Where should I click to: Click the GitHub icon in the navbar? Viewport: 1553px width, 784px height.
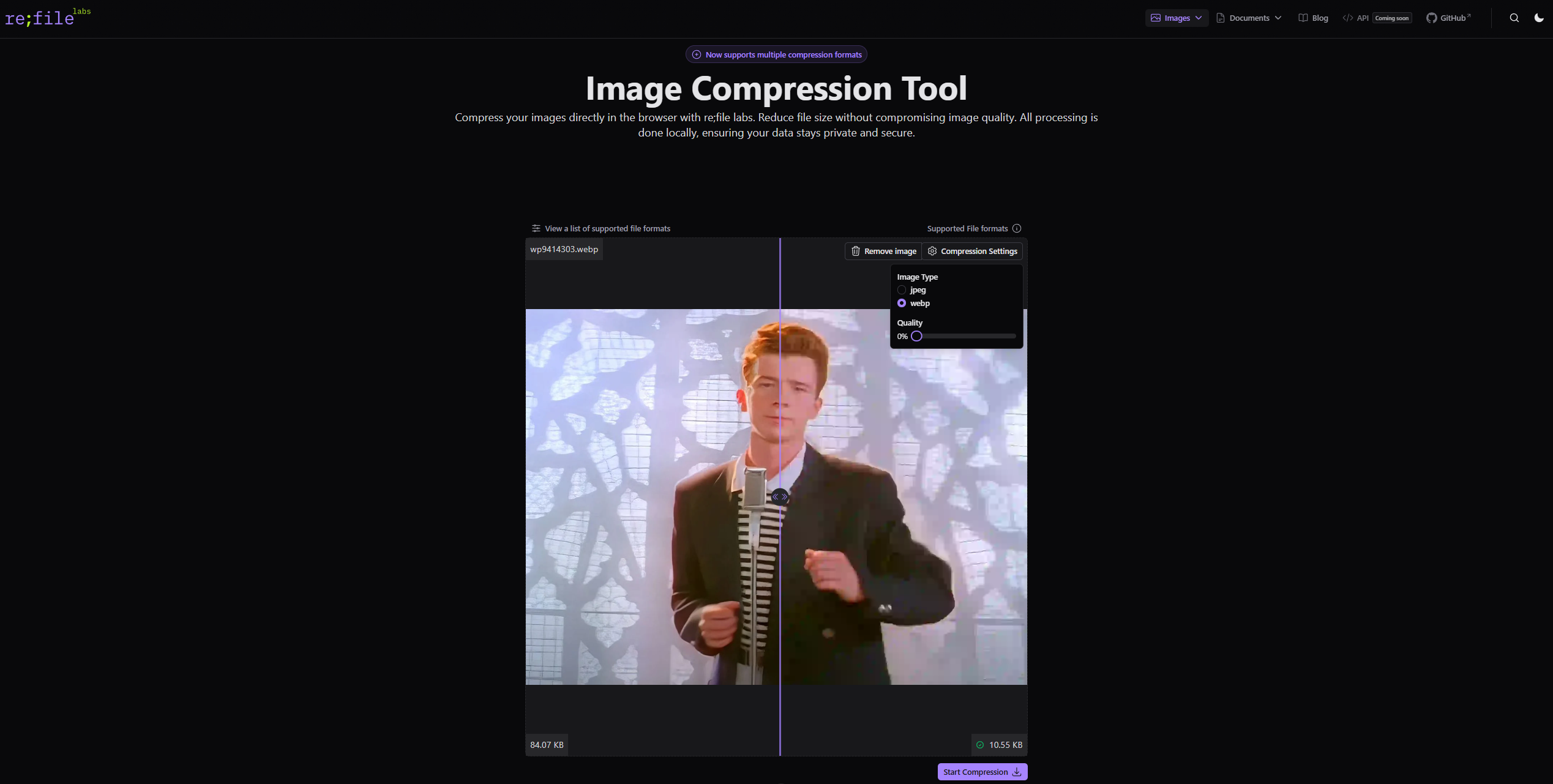1431,18
